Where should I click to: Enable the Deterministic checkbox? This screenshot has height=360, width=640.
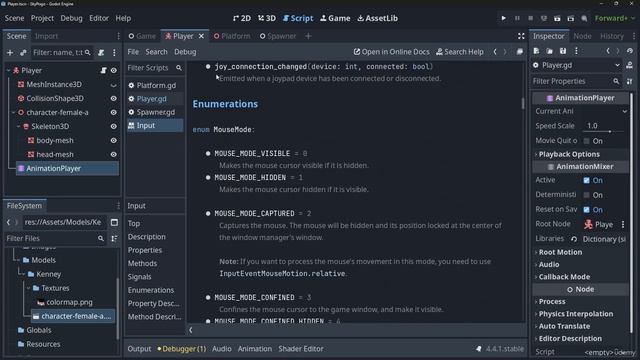click(x=587, y=195)
